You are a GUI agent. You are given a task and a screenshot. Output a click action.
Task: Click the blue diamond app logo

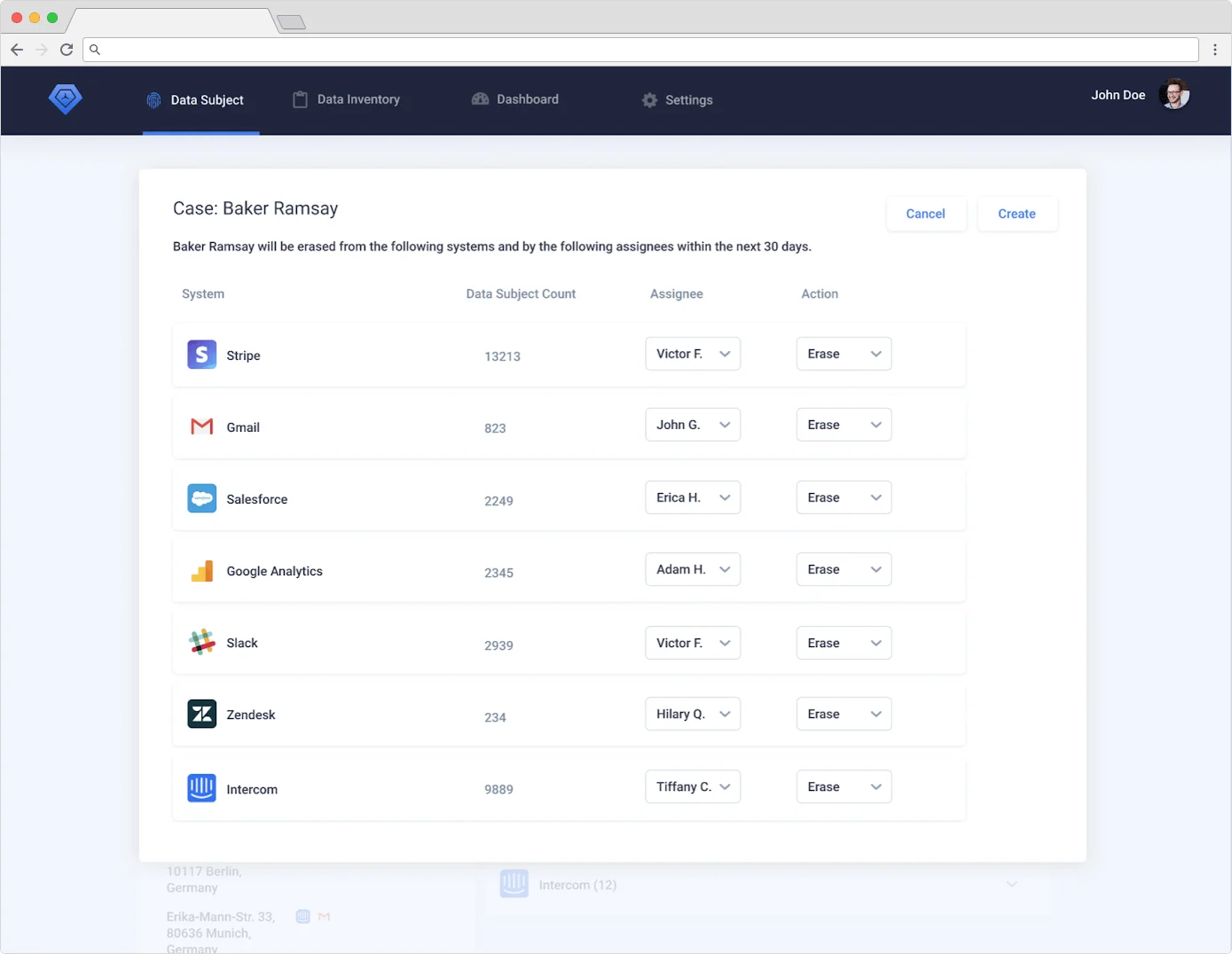pos(65,98)
